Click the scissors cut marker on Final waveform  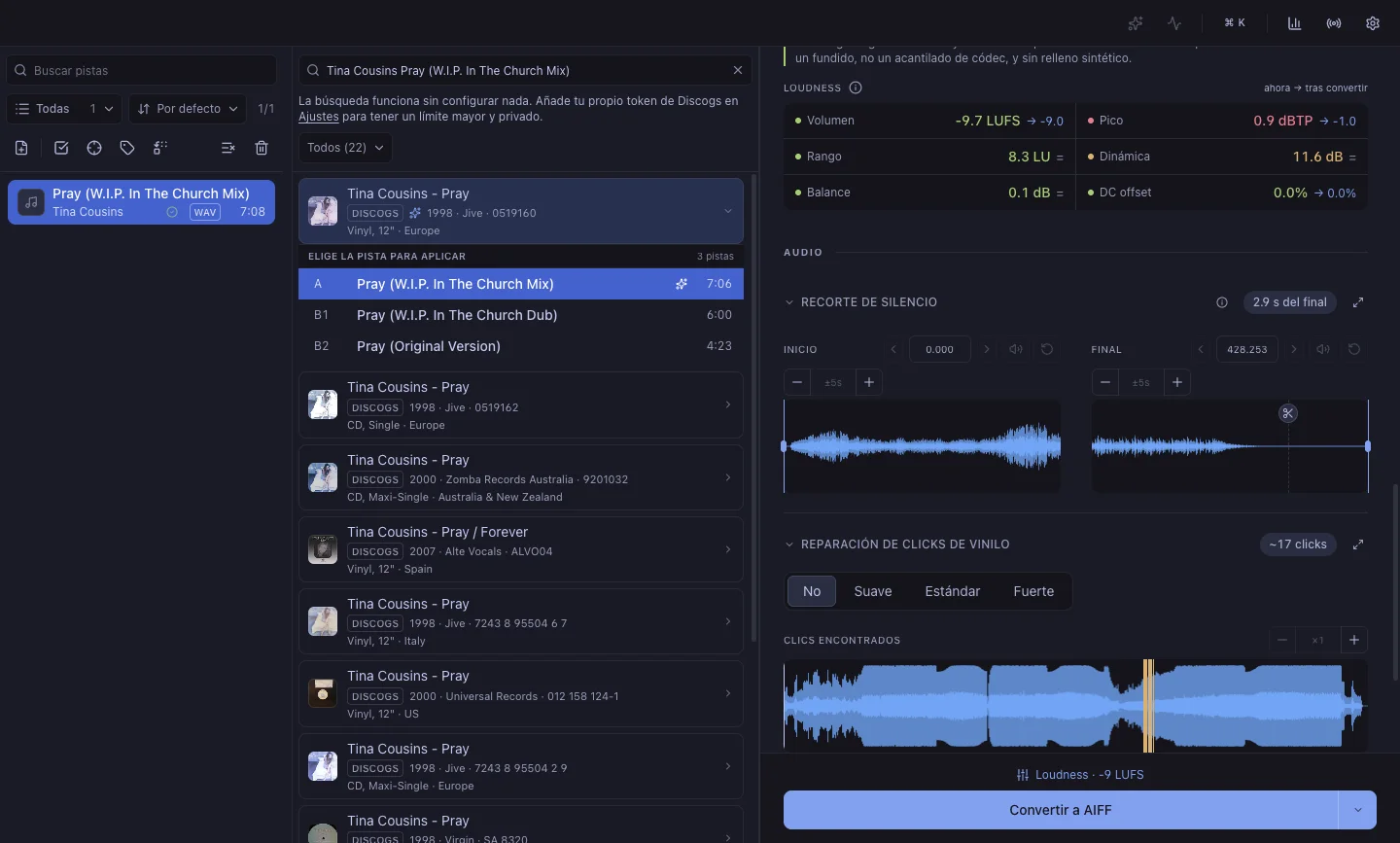pyautogui.click(x=1288, y=413)
